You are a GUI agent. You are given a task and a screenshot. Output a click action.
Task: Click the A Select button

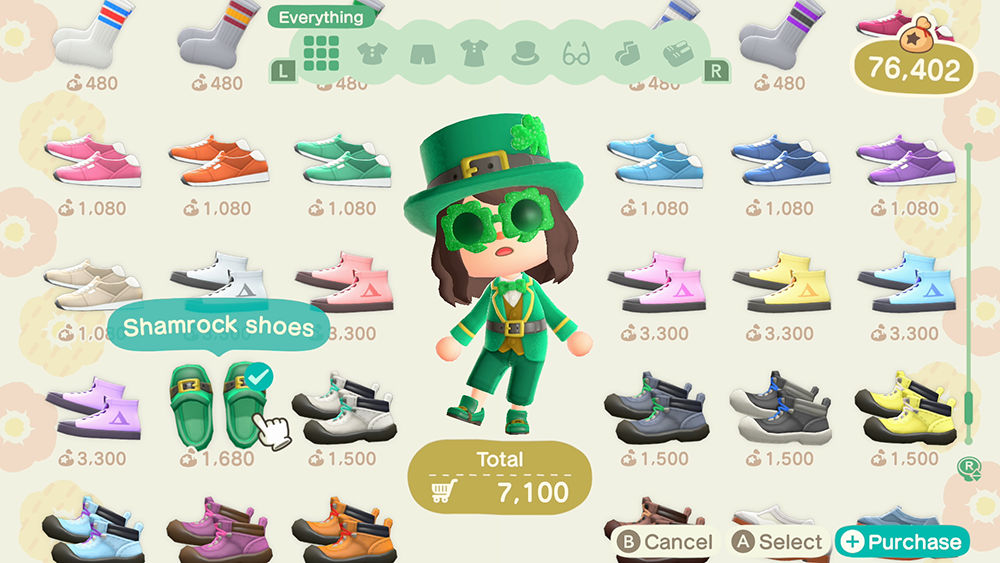click(777, 542)
